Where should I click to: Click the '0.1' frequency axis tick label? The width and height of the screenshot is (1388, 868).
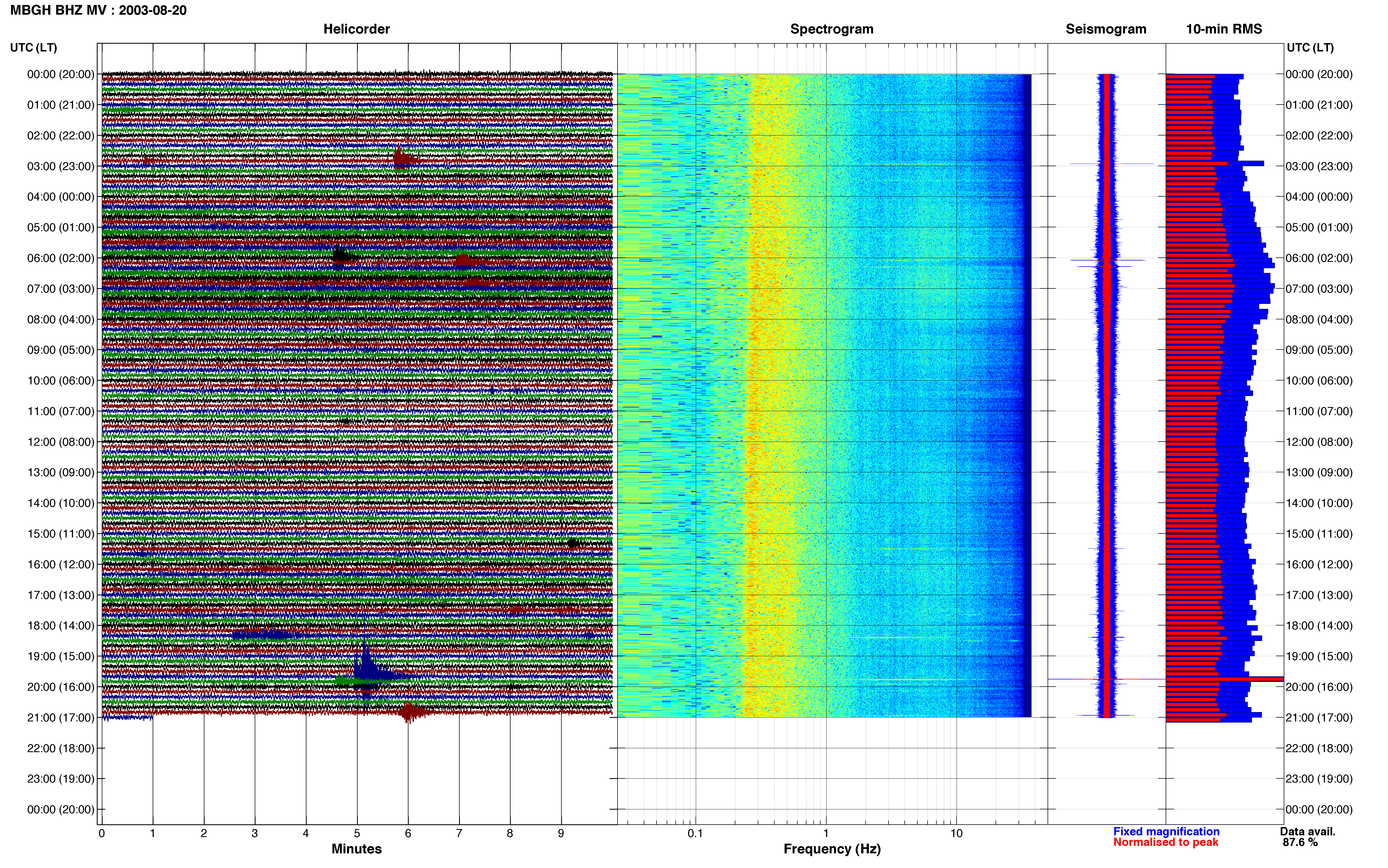pyautogui.click(x=695, y=833)
